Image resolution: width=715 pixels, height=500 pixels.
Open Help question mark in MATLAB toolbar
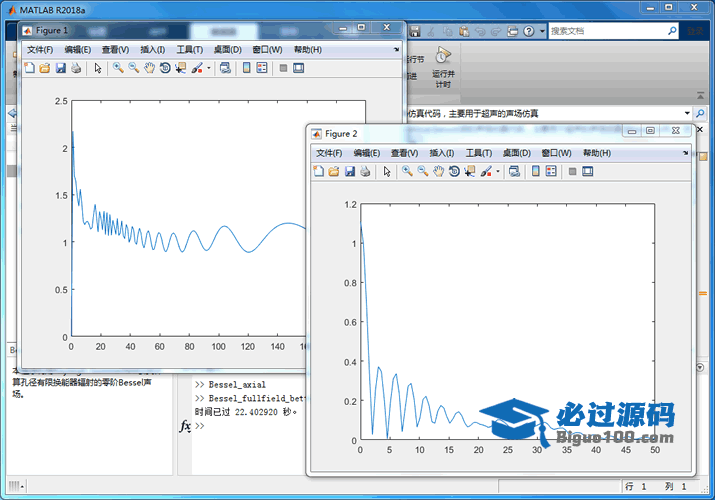pos(528,31)
